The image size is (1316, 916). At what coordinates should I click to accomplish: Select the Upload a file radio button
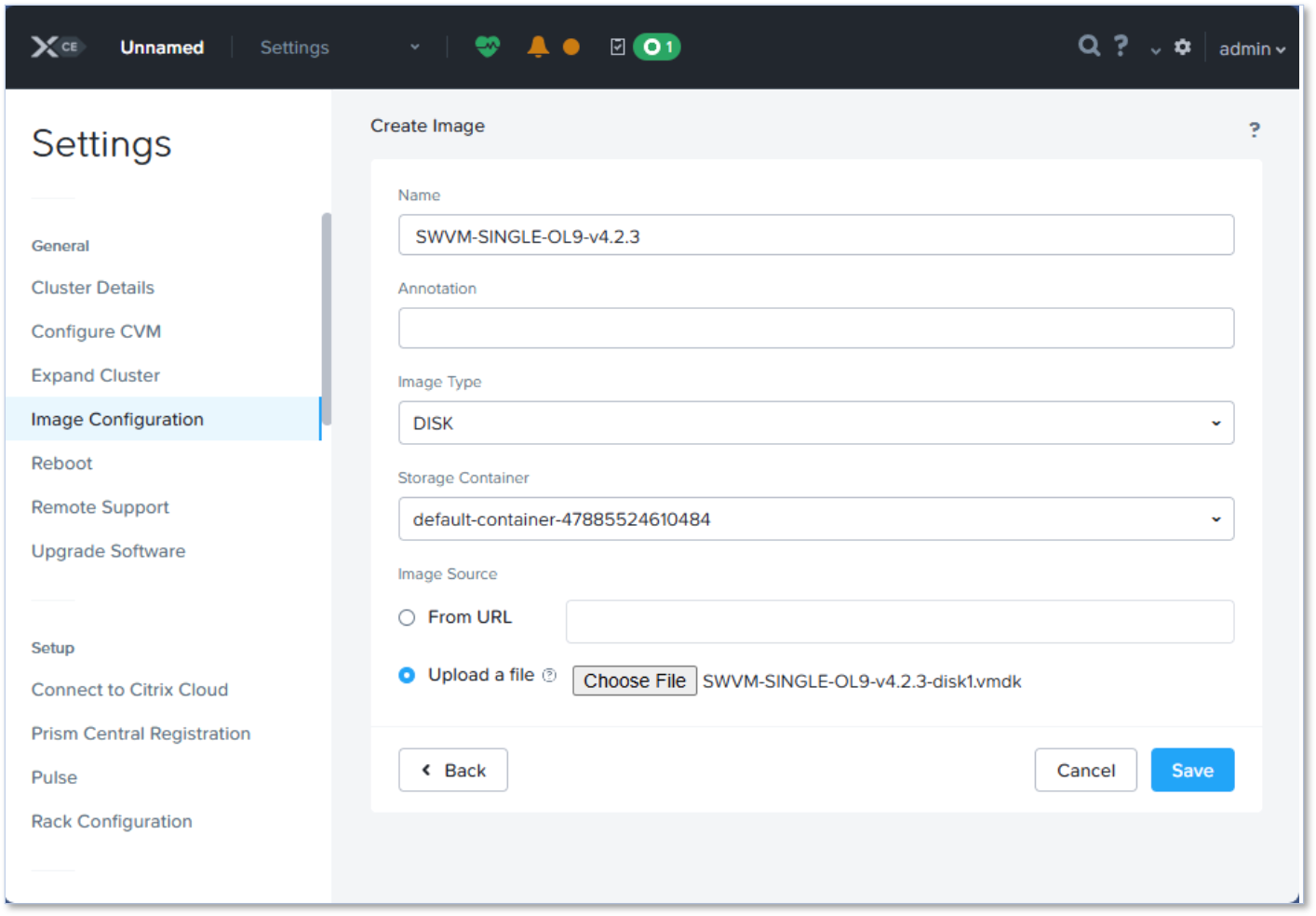coord(407,676)
